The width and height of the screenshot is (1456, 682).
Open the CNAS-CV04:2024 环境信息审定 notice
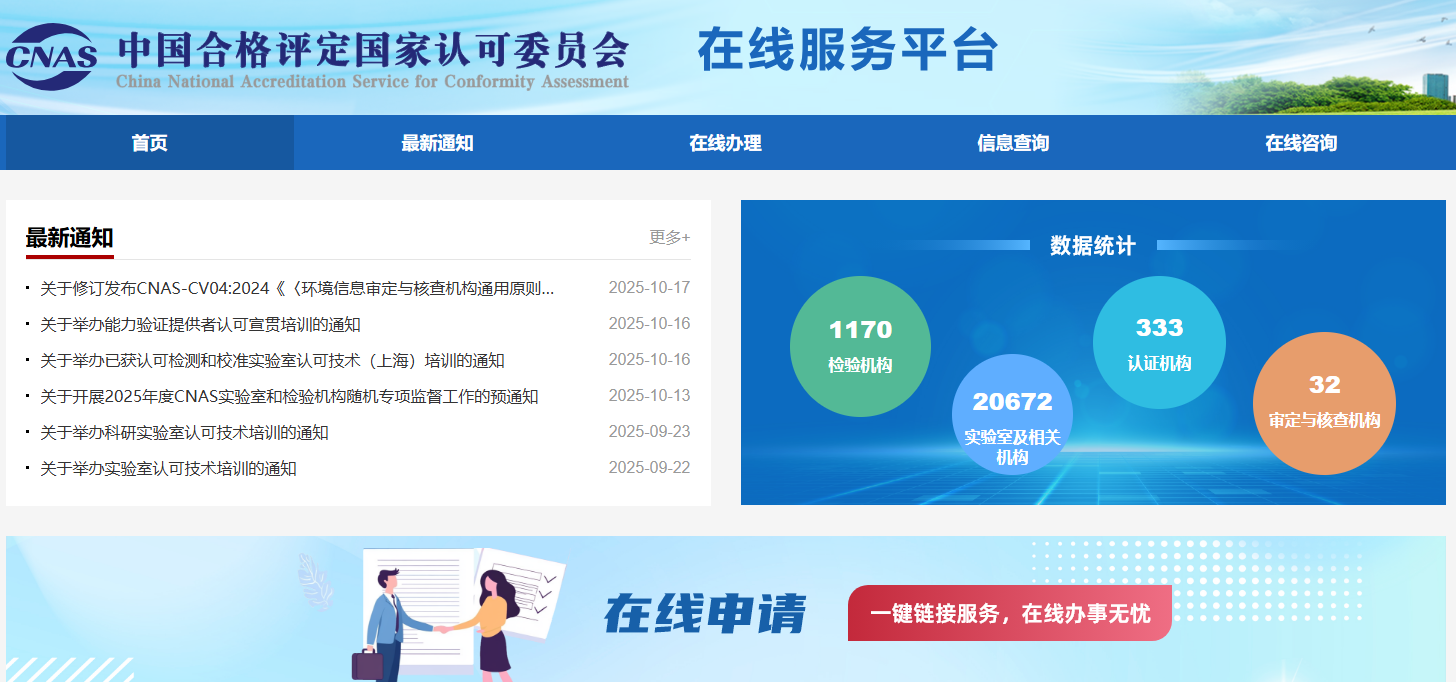(x=295, y=287)
